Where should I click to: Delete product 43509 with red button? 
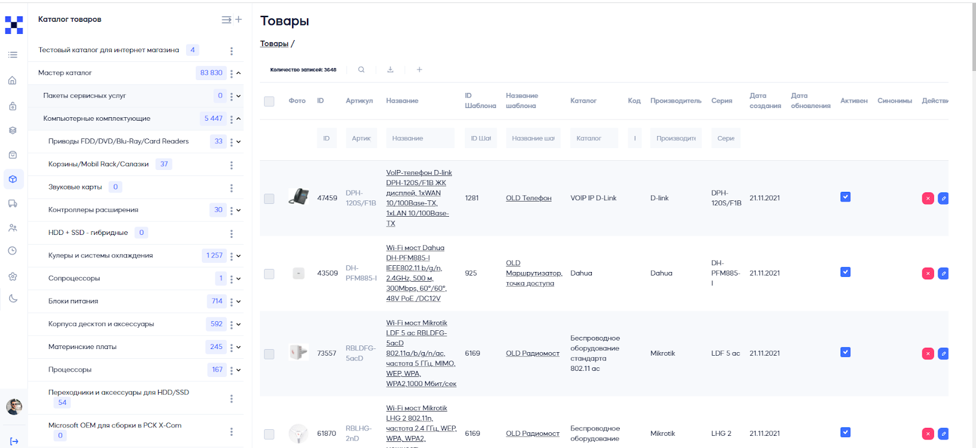(x=927, y=273)
